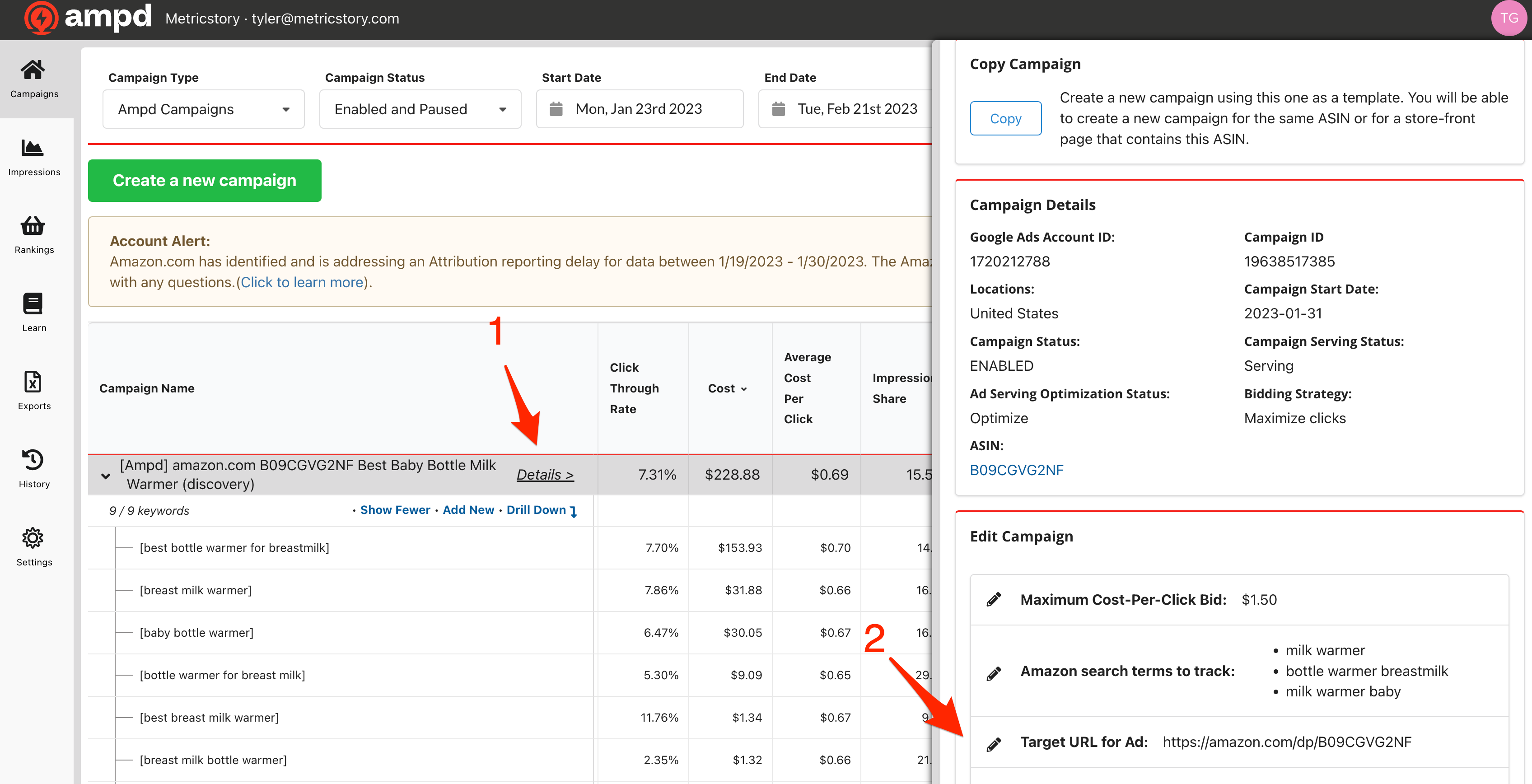
Task: Click the Average Cost Per Click header
Action: 807,388
